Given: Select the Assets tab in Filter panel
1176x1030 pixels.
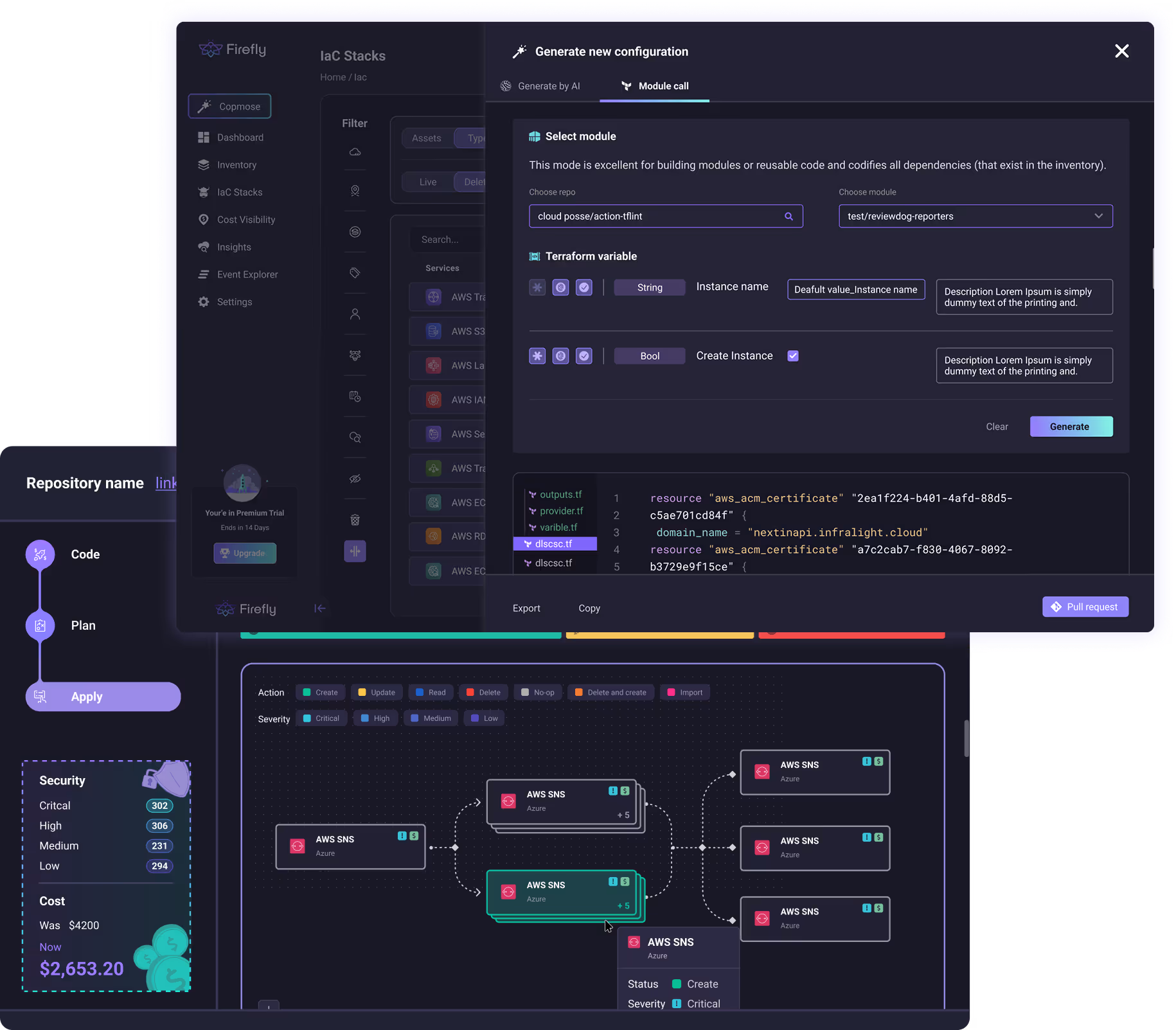Looking at the screenshot, I should pyautogui.click(x=426, y=138).
